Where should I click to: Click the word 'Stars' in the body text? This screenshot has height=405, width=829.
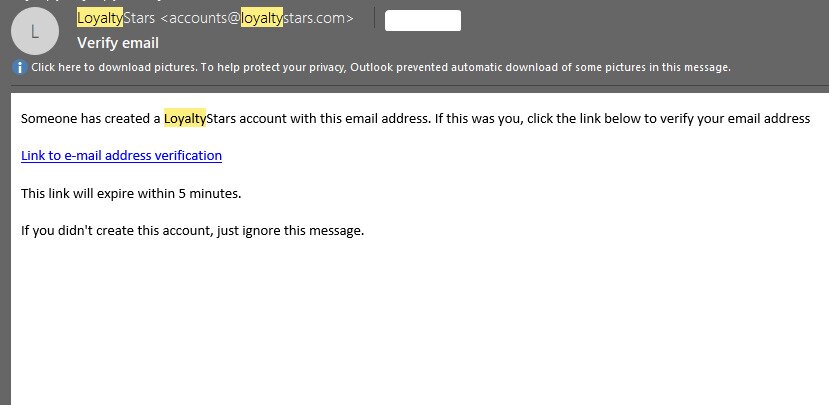pos(221,118)
